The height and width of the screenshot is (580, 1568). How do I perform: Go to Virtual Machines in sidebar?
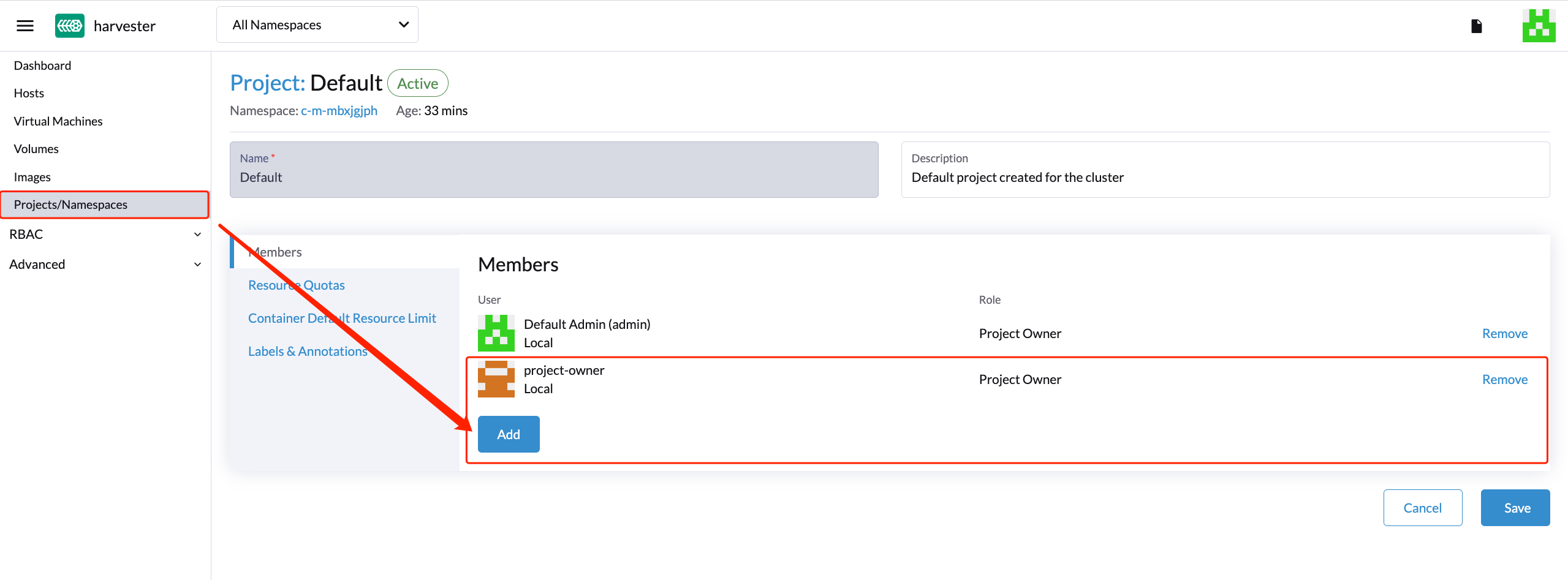(x=58, y=121)
